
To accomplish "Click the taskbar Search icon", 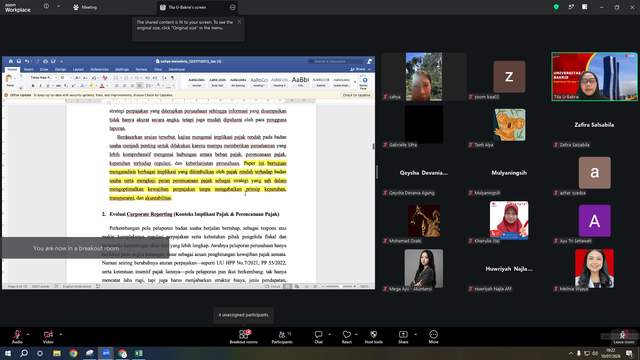I will [24, 353].
